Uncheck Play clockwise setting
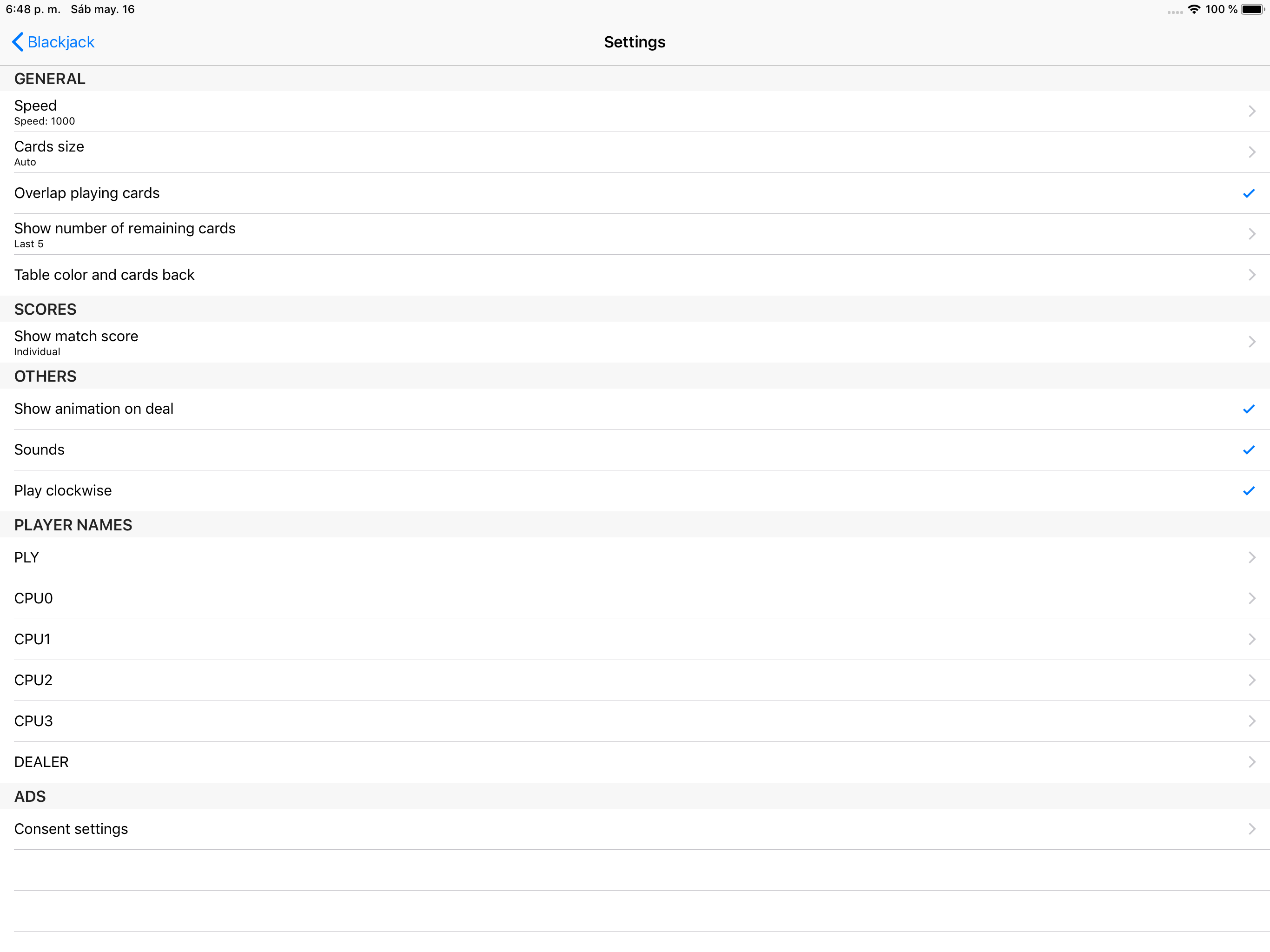Screen dimensions: 1270x952 [x=1248, y=491]
